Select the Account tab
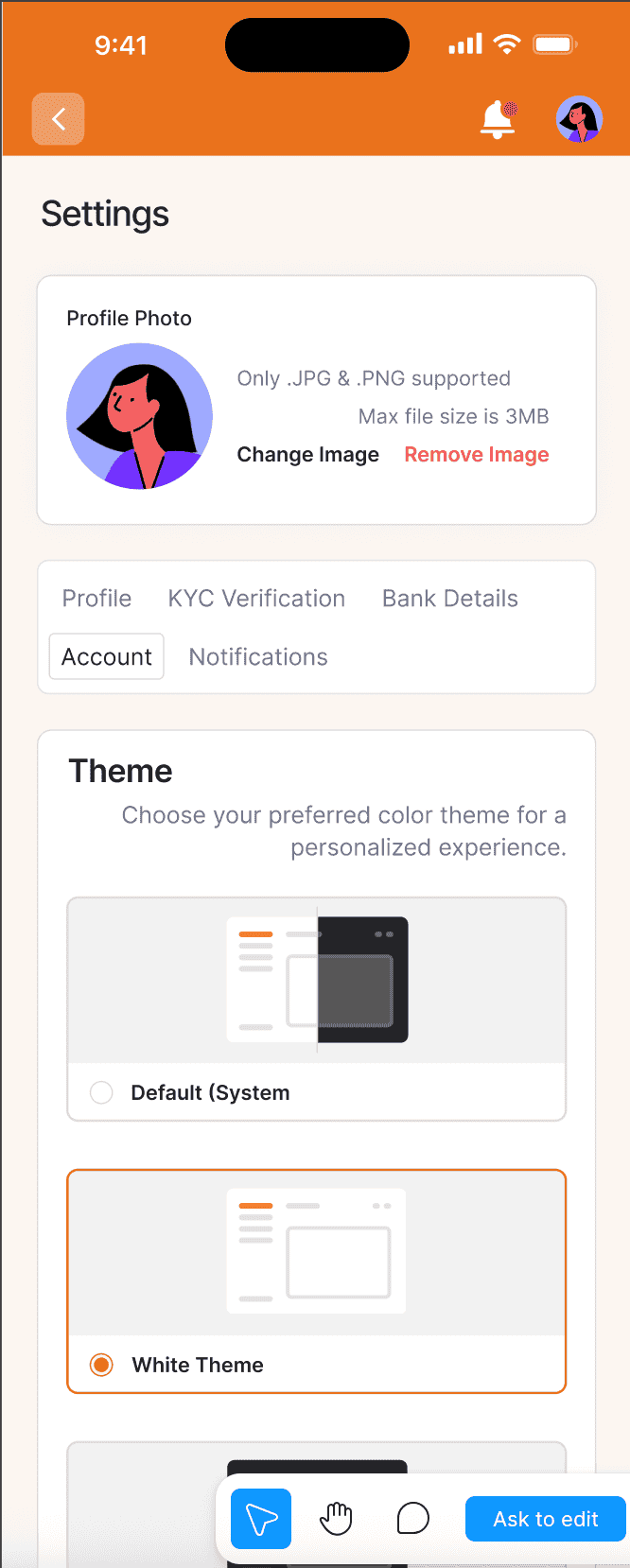Viewport: 630px width, 1568px height. click(107, 656)
